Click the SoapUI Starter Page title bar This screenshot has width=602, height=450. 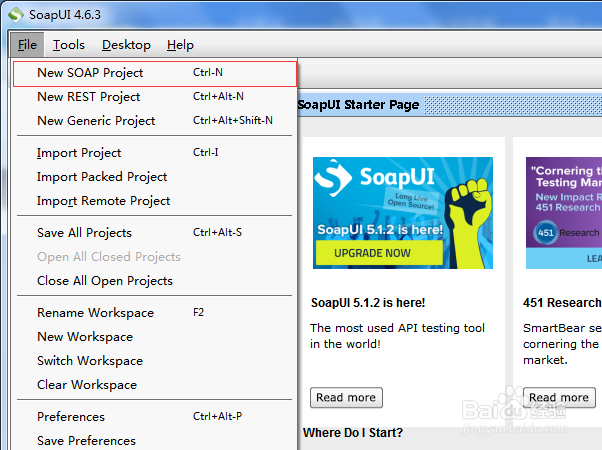point(450,104)
